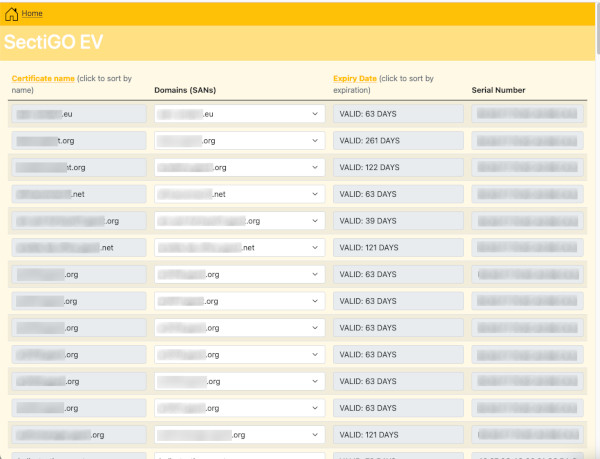
Task: Select serial number in .net 121 DAYS row
Action: tap(527, 248)
